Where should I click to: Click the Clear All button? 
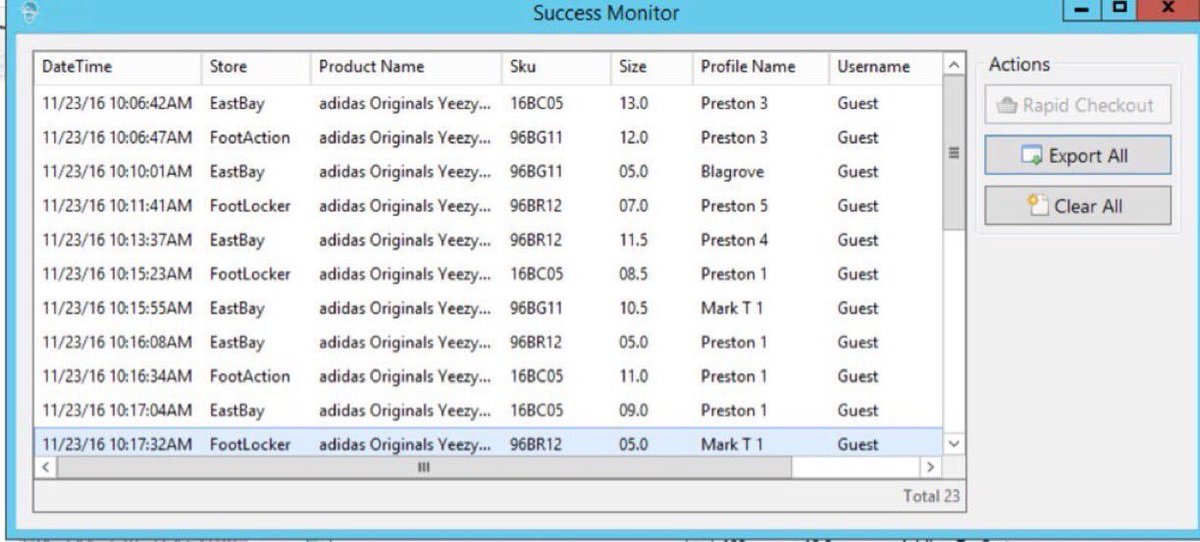click(x=1077, y=206)
